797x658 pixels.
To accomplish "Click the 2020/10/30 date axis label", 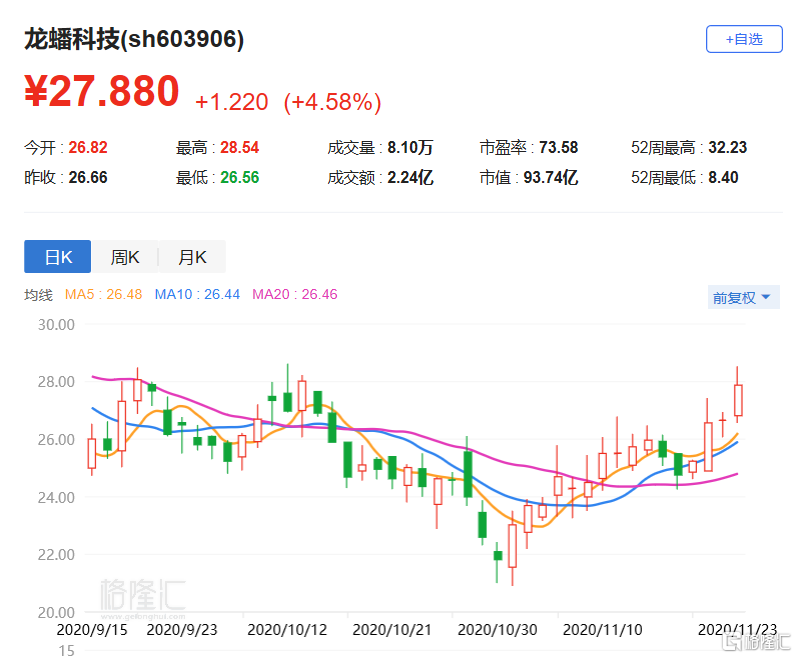I will (497, 630).
